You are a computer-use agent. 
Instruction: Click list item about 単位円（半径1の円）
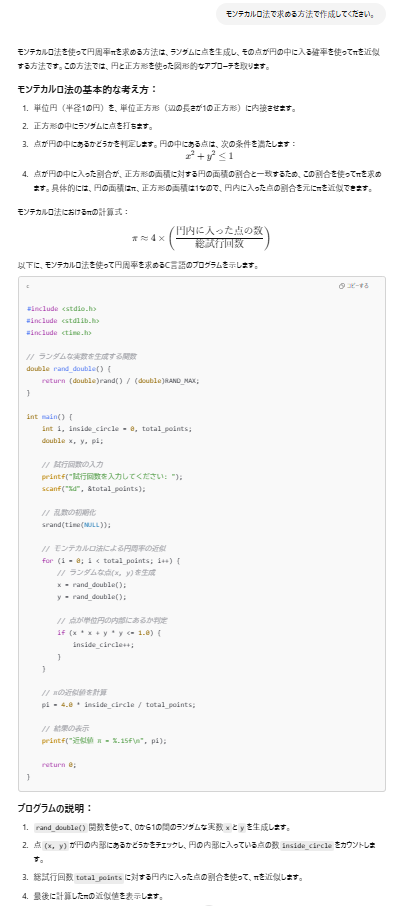[x=165, y=108]
